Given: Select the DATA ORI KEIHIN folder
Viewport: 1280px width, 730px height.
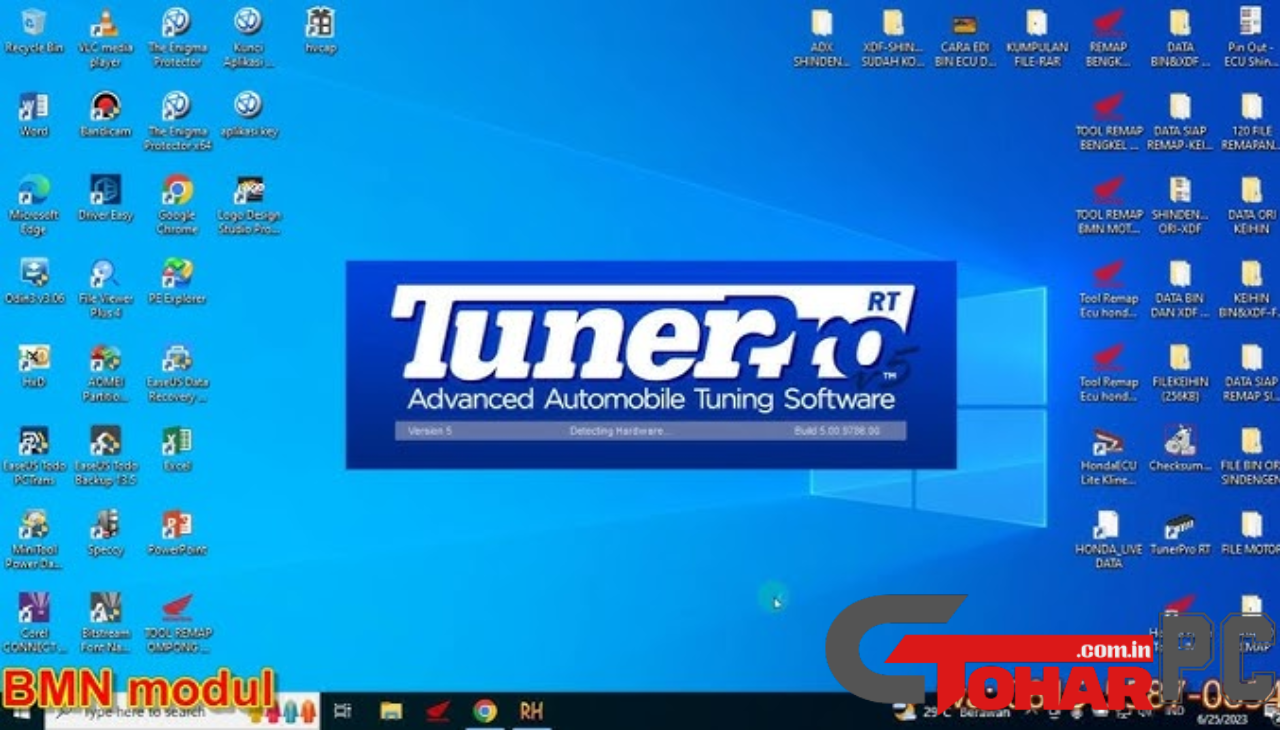Looking at the screenshot, I should tap(1251, 205).
